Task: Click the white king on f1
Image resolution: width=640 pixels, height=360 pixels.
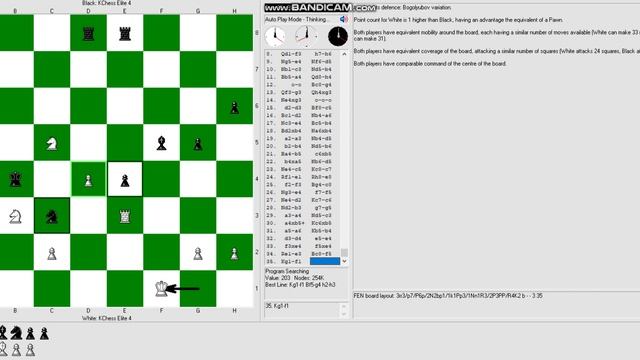Action: click(162, 289)
